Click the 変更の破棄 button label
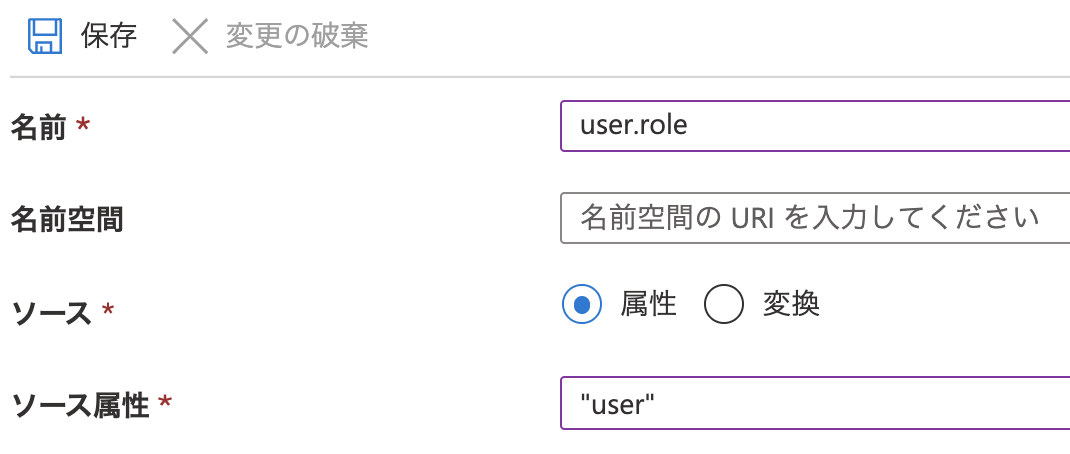The width and height of the screenshot is (1070, 454). 297,37
